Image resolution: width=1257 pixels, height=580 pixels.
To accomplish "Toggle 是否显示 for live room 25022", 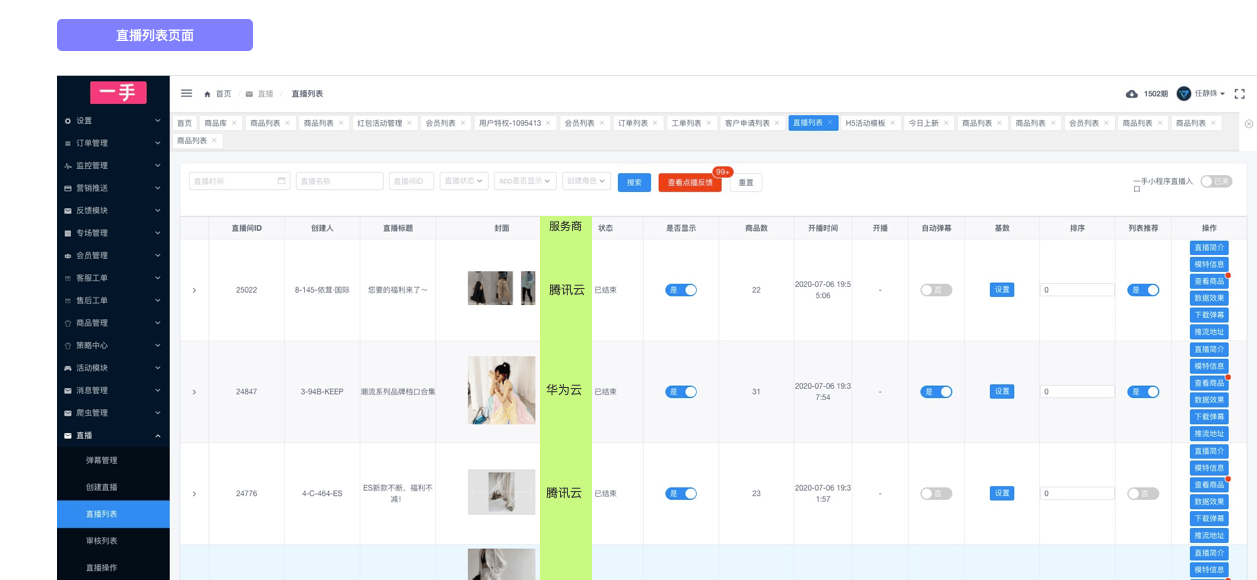I will pyautogui.click(x=681, y=290).
